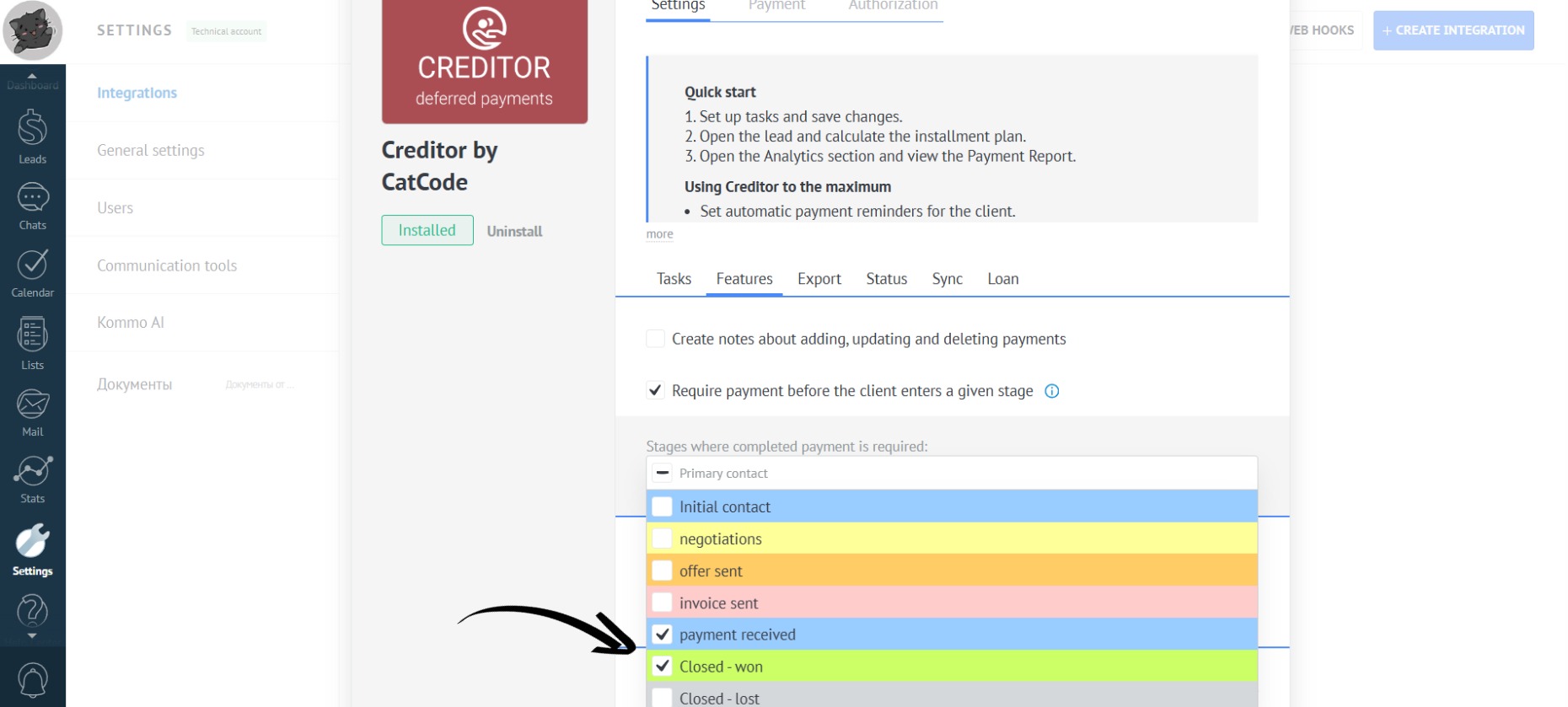Switch to the Tasks tab
This screenshot has width=1568, height=707.
[674, 279]
